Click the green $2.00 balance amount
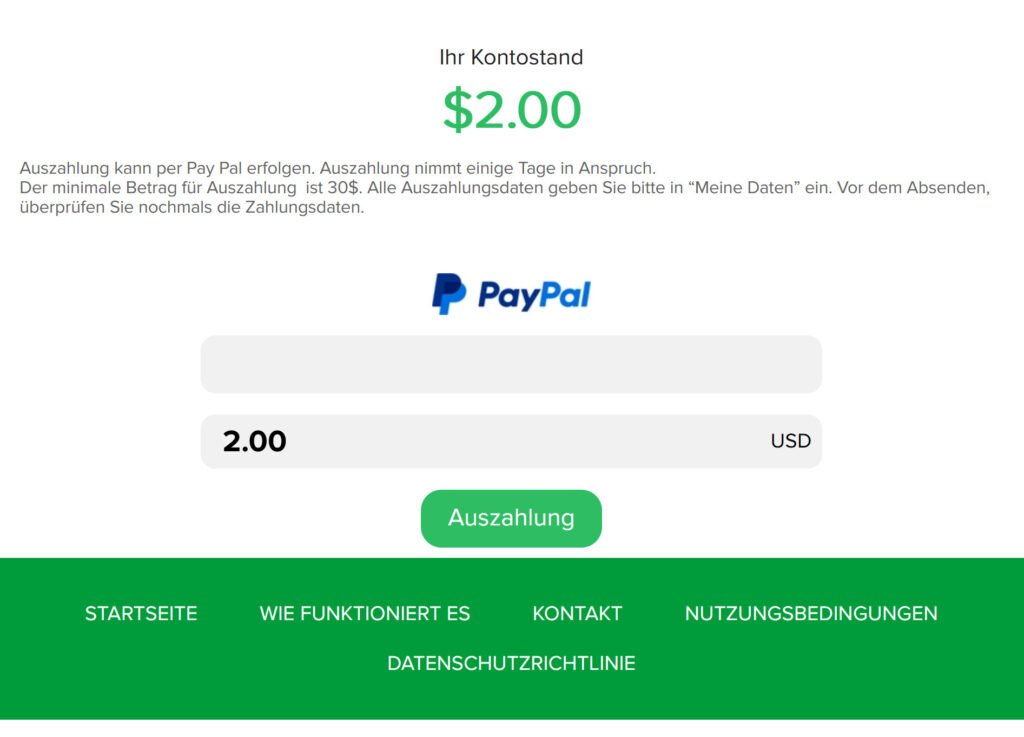The height and width of the screenshot is (737, 1024). click(x=511, y=110)
